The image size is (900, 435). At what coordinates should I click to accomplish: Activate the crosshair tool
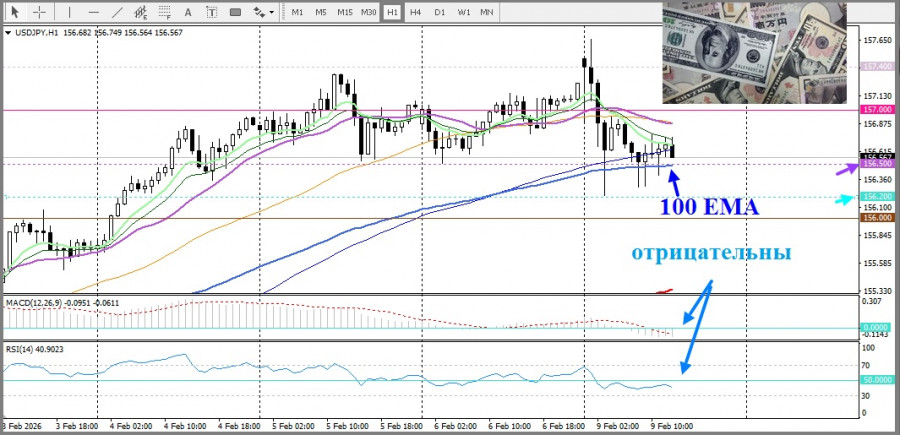coord(39,11)
